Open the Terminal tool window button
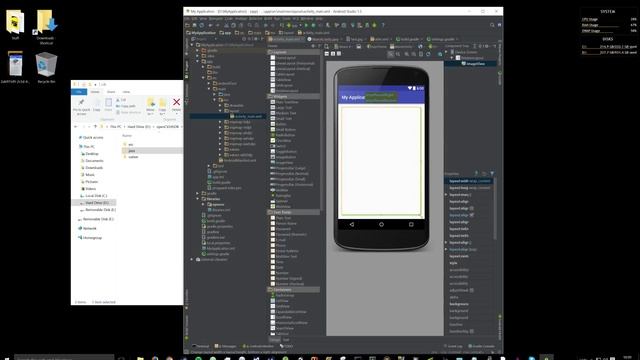Viewport: 640px width, 360px height. click(201, 346)
